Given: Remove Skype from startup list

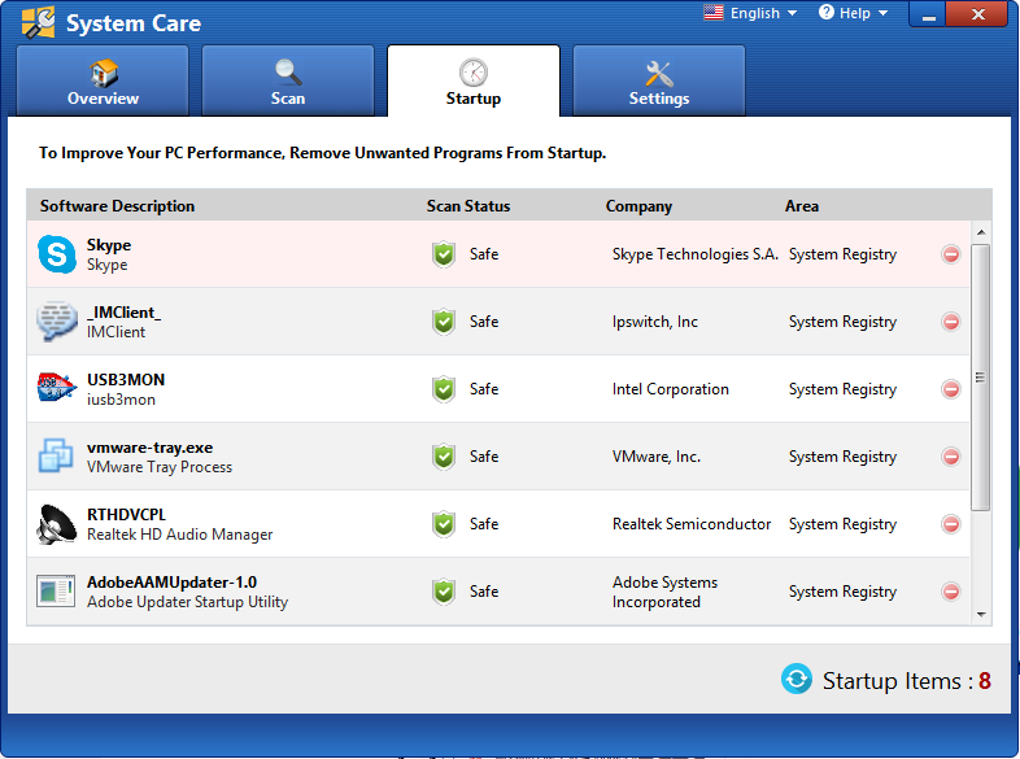Looking at the screenshot, I should point(951,254).
